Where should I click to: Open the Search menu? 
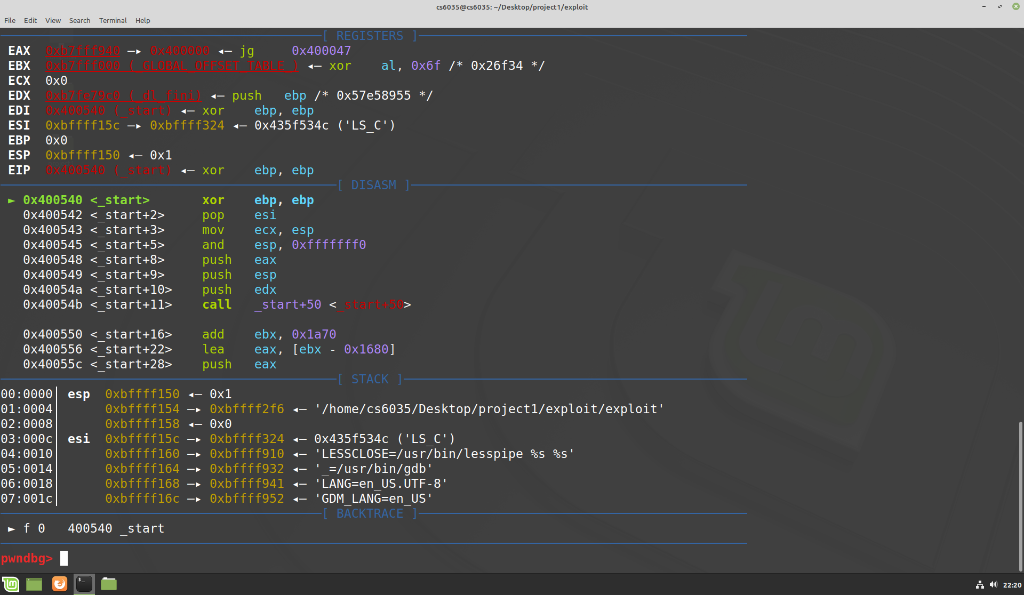pyautogui.click(x=79, y=19)
